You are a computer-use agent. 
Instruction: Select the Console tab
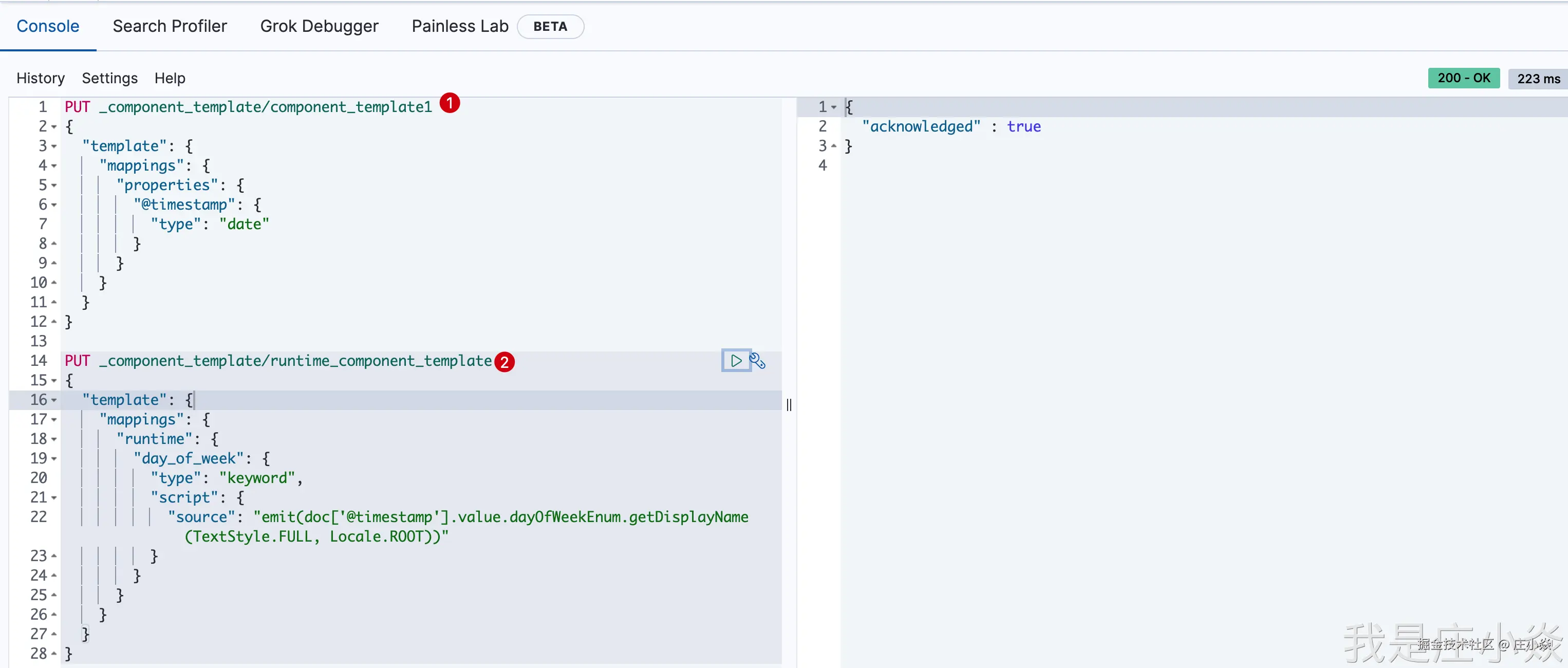(x=47, y=26)
